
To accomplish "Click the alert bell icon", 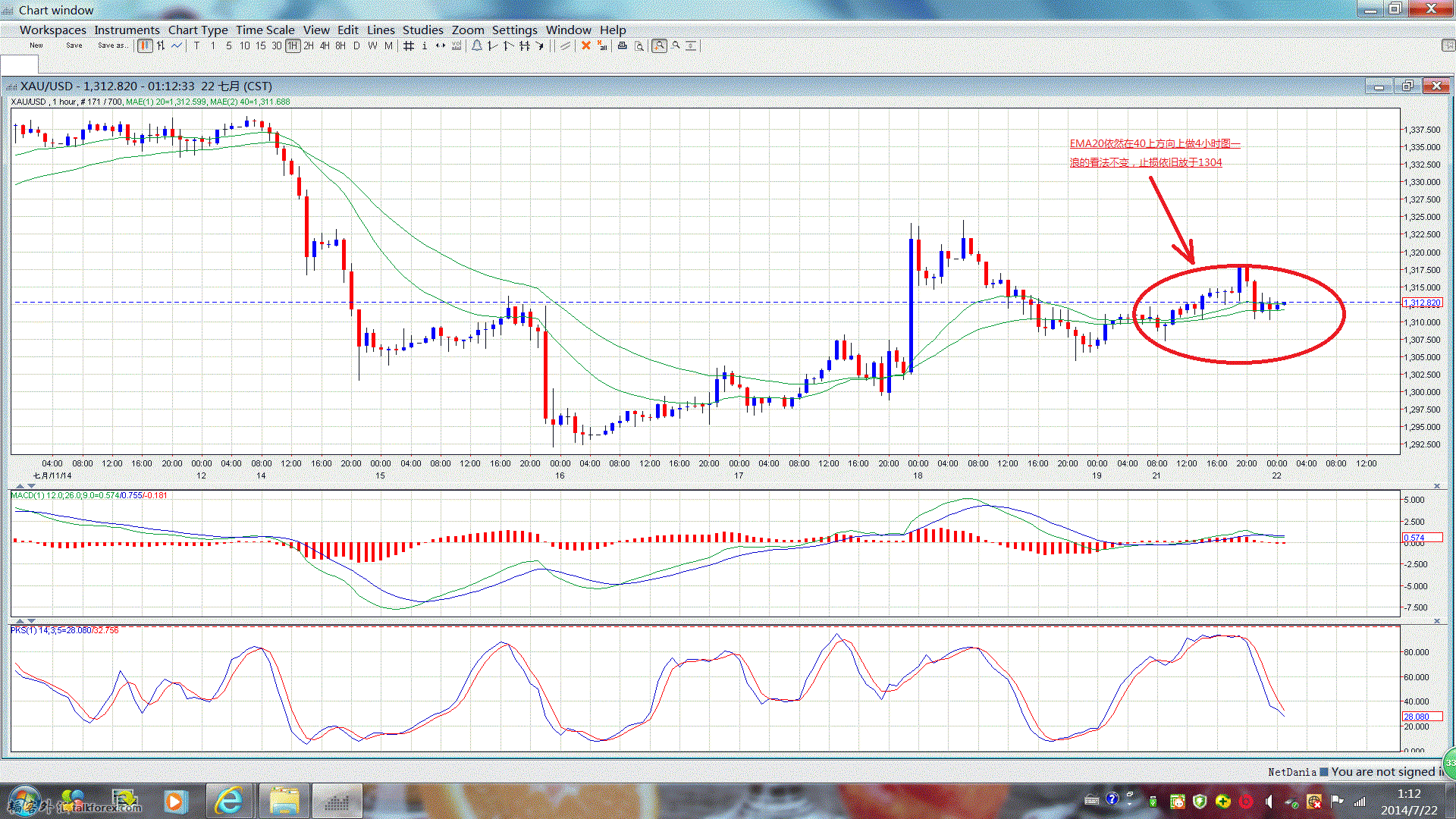I will pos(476,45).
